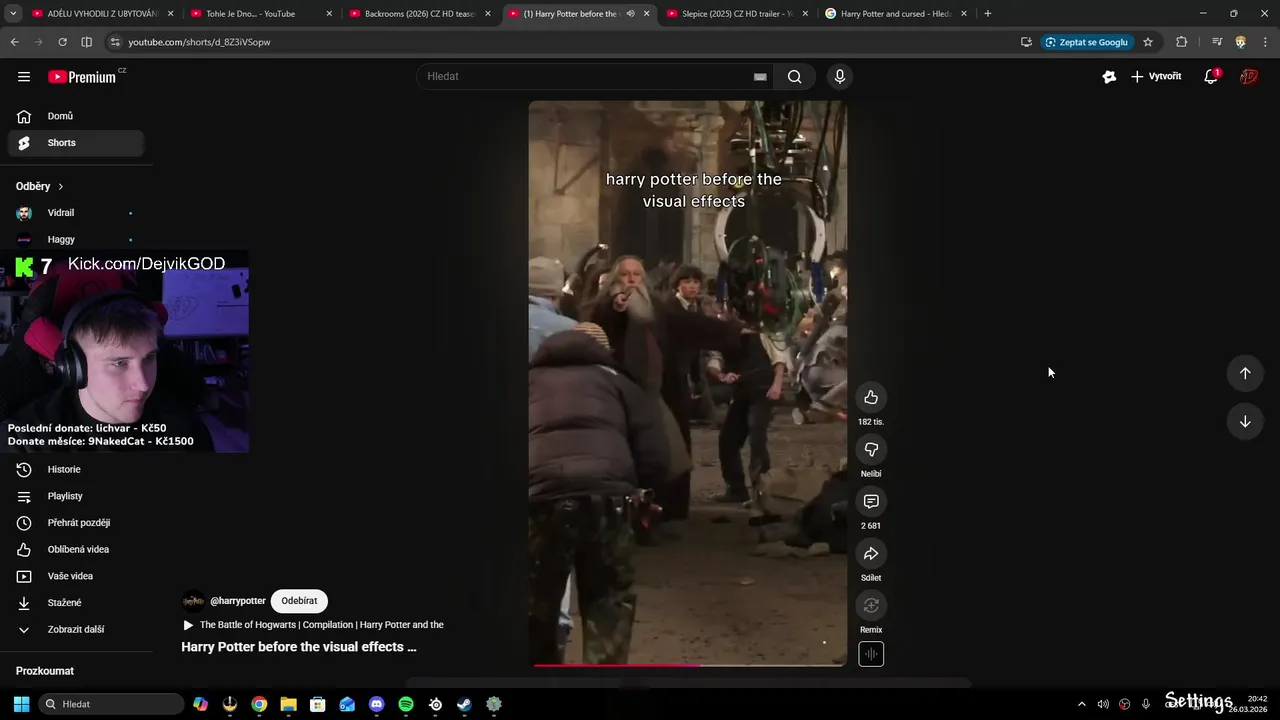Go to previous Short with up arrow
Screen dimensions: 1280x720
pos(1245,373)
